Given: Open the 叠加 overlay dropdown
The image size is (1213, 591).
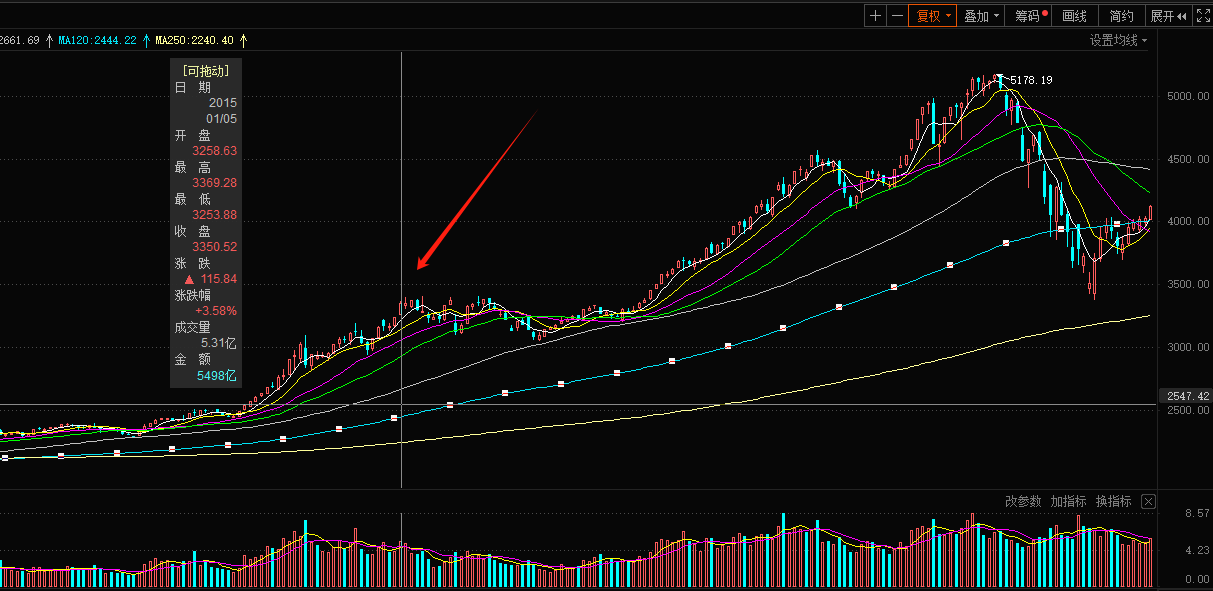Looking at the screenshot, I should [x=980, y=15].
